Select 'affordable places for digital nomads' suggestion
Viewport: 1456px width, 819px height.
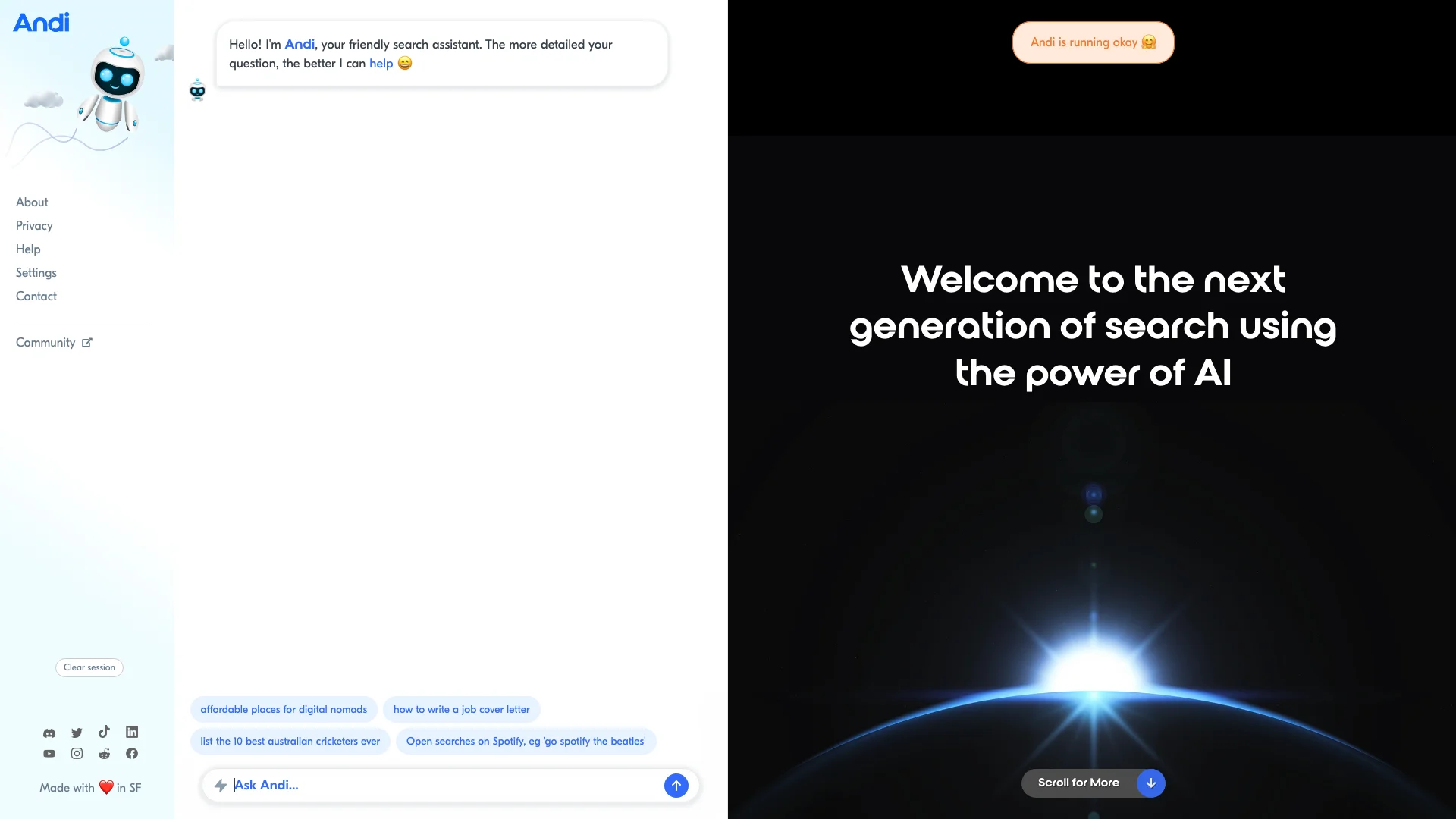coord(284,710)
